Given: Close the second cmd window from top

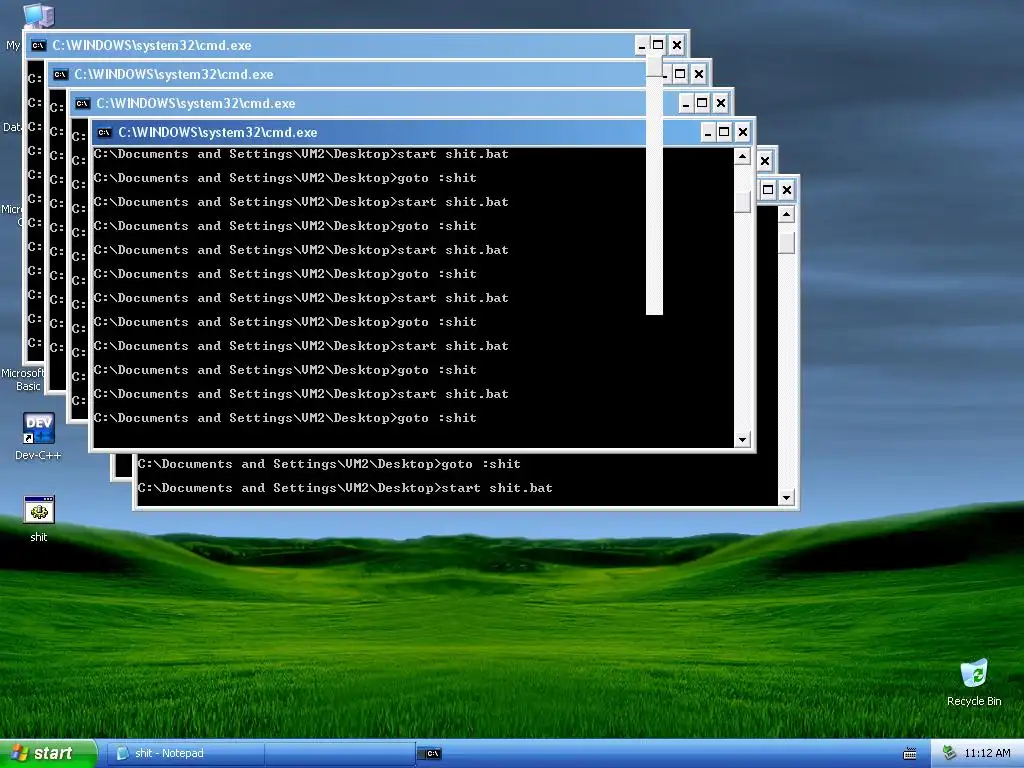Looking at the screenshot, I should 698,74.
